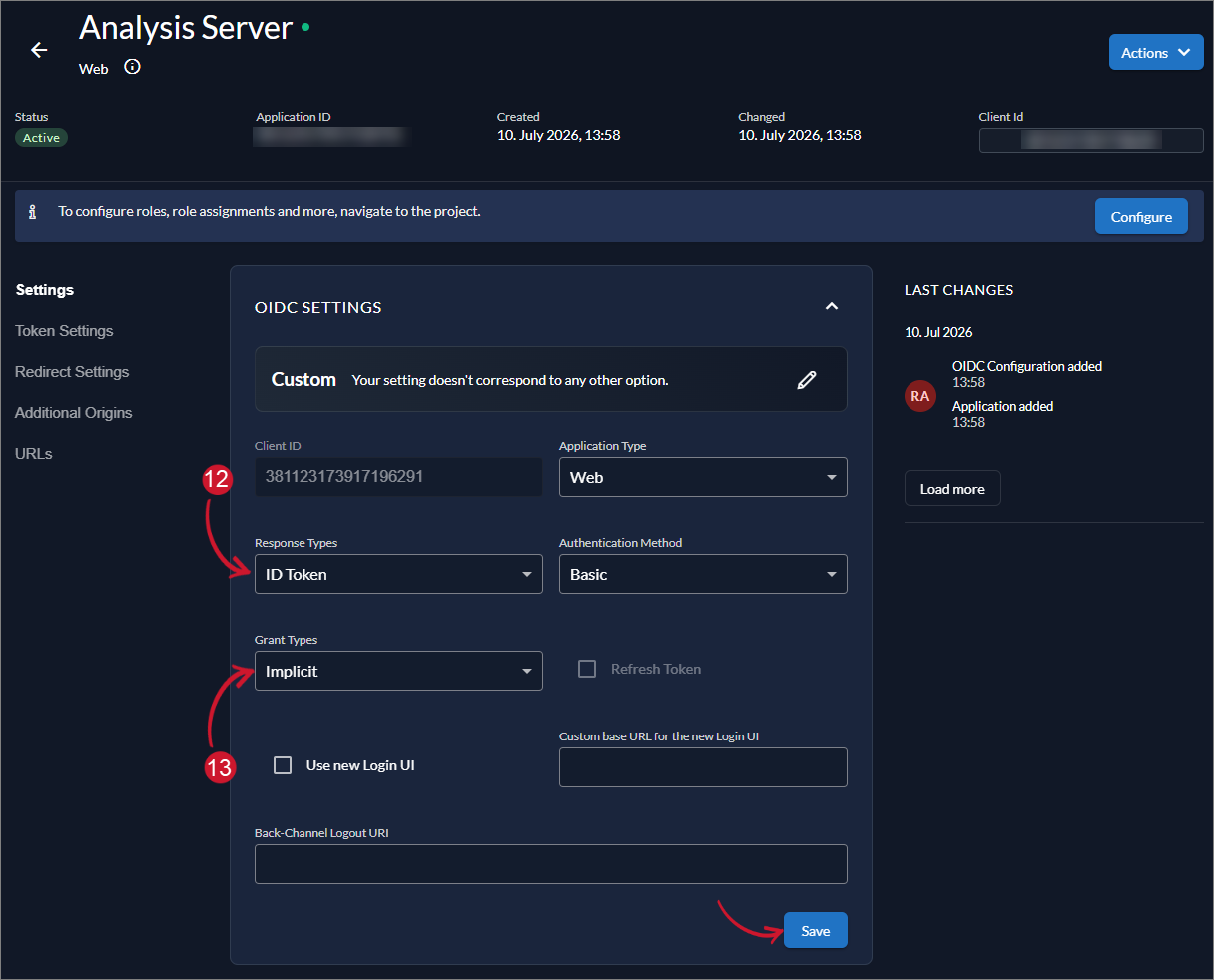Open the Actions dropdown button
Image resolution: width=1214 pixels, height=980 pixels.
coord(1156,53)
